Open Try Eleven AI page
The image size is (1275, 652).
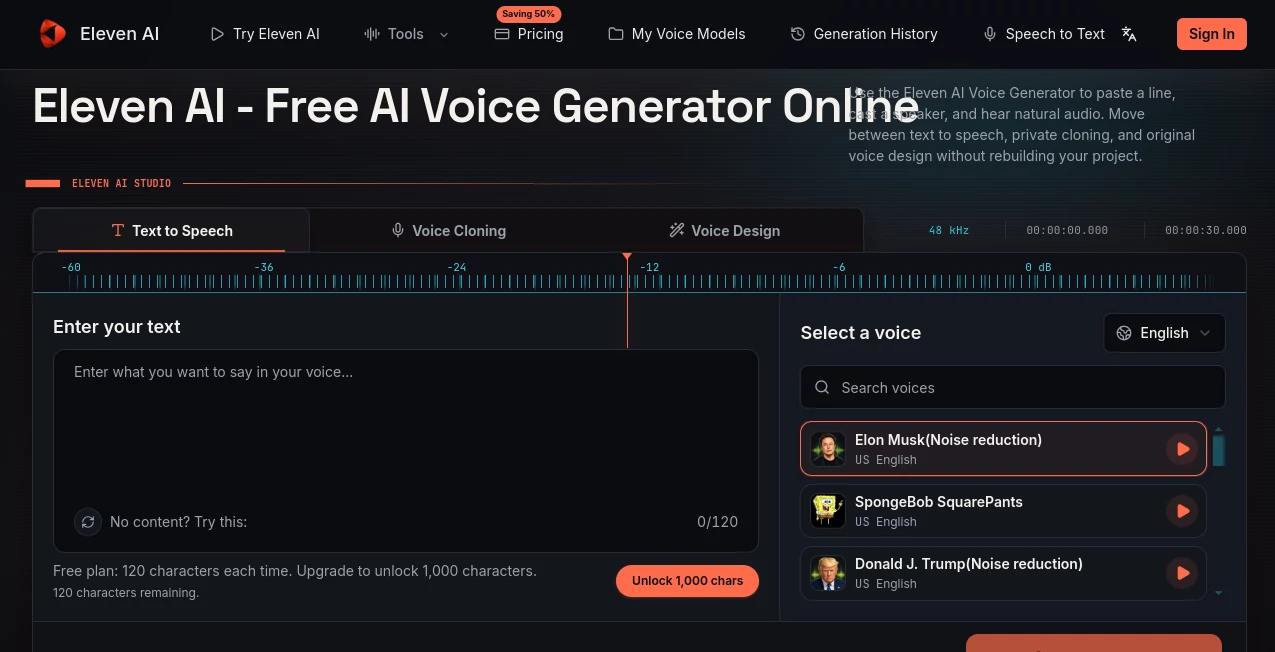(265, 34)
